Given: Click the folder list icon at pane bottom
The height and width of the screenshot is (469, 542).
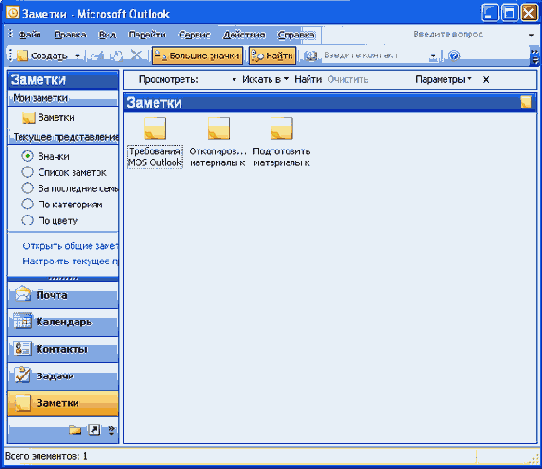Looking at the screenshot, I should pyautogui.click(x=75, y=430).
